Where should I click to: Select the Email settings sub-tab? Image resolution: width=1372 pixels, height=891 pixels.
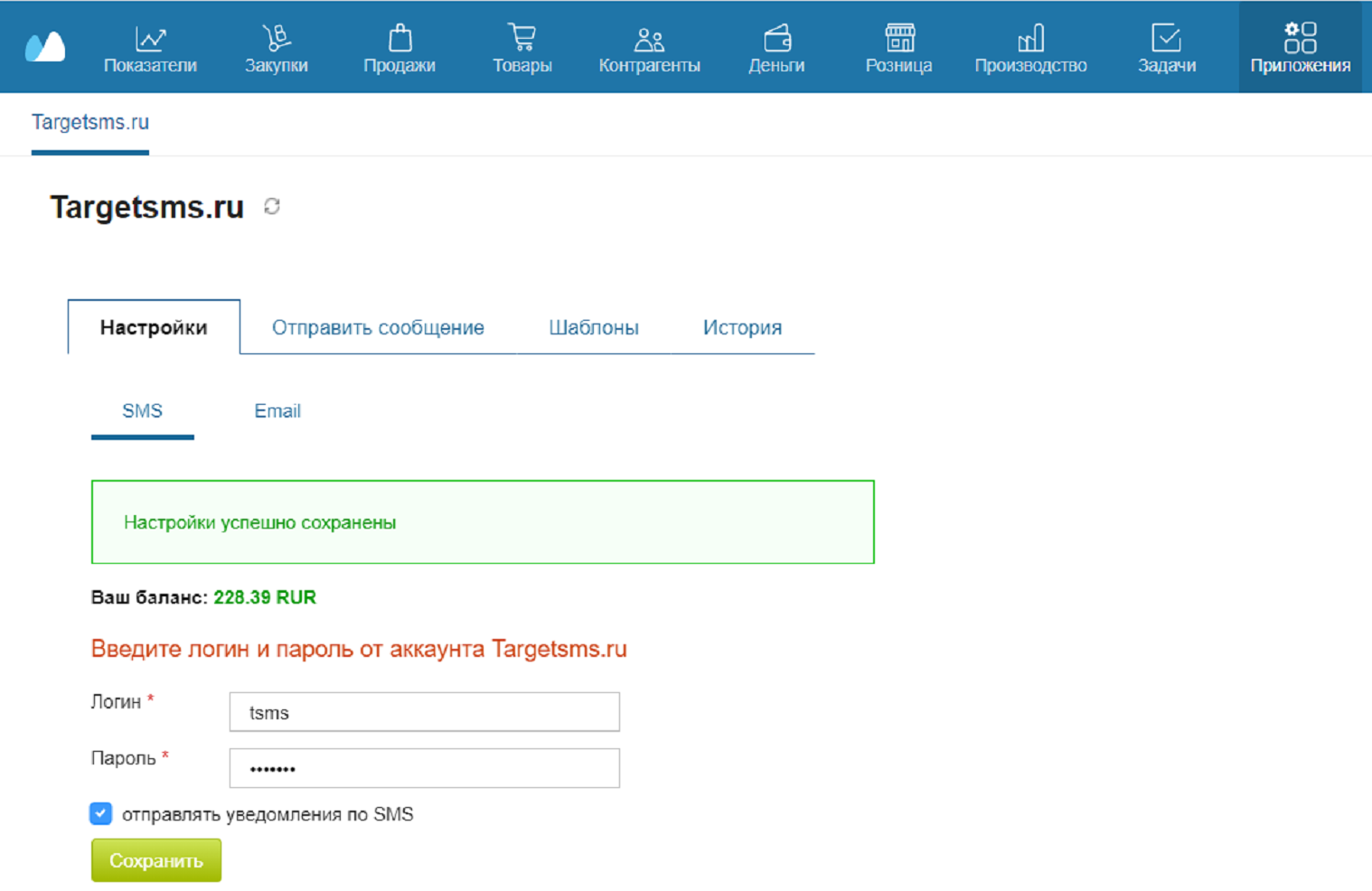(277, 411)
